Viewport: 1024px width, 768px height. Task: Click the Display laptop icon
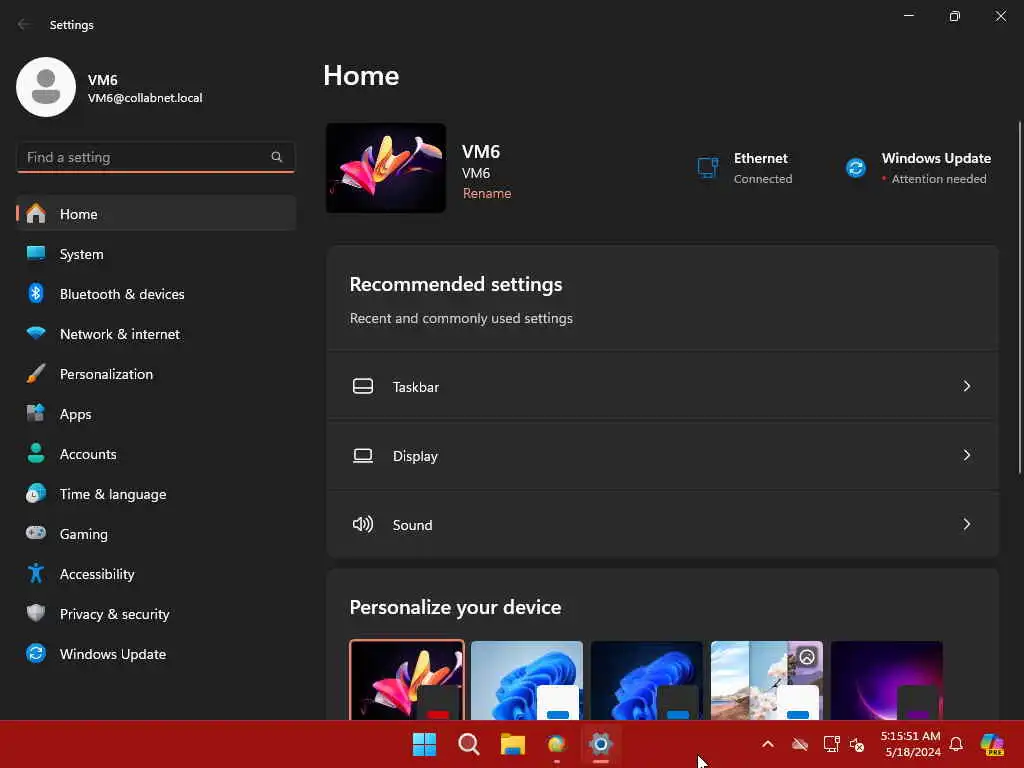pos(363,455)
